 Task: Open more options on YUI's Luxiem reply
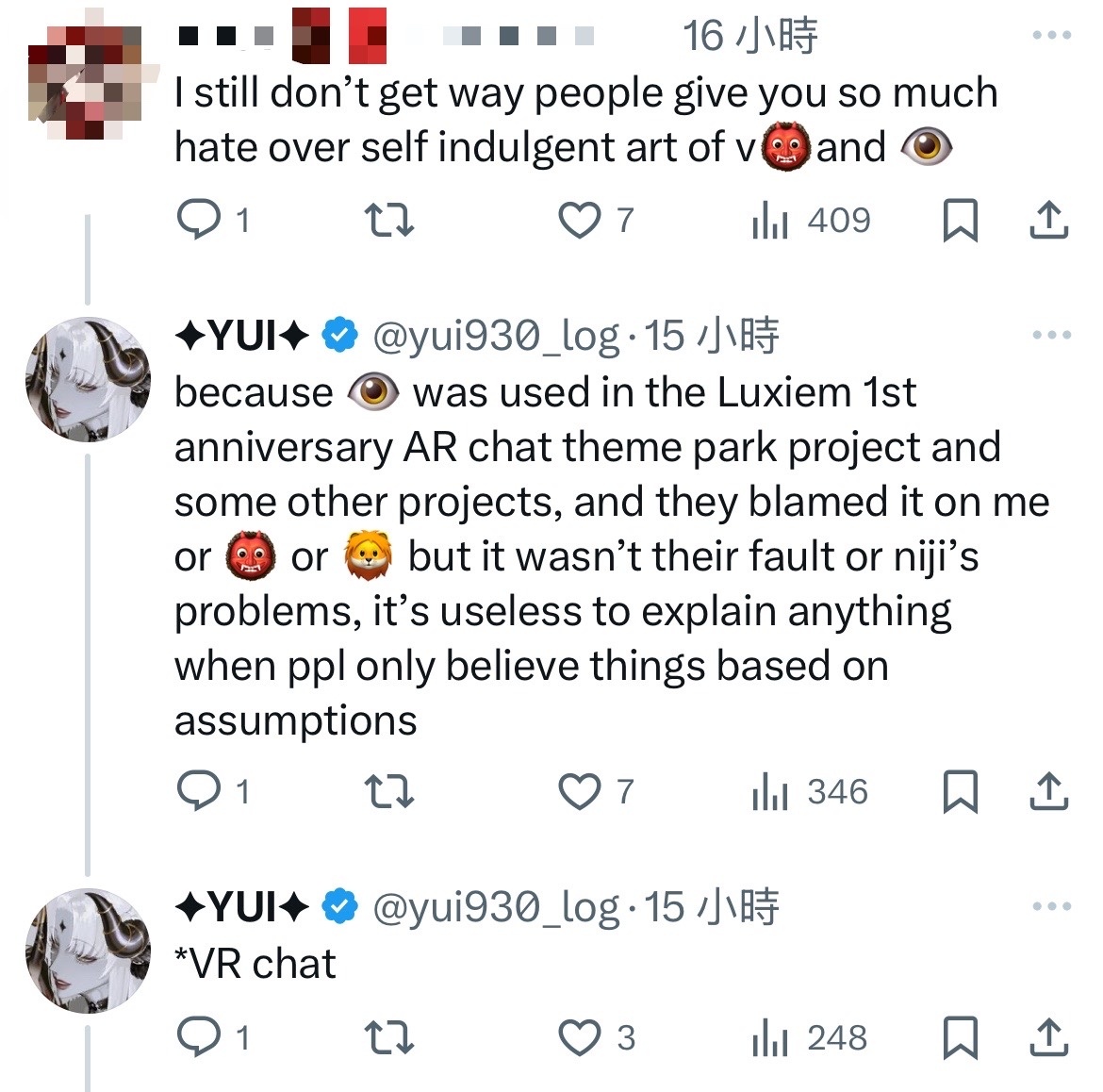pos(1052,335)
